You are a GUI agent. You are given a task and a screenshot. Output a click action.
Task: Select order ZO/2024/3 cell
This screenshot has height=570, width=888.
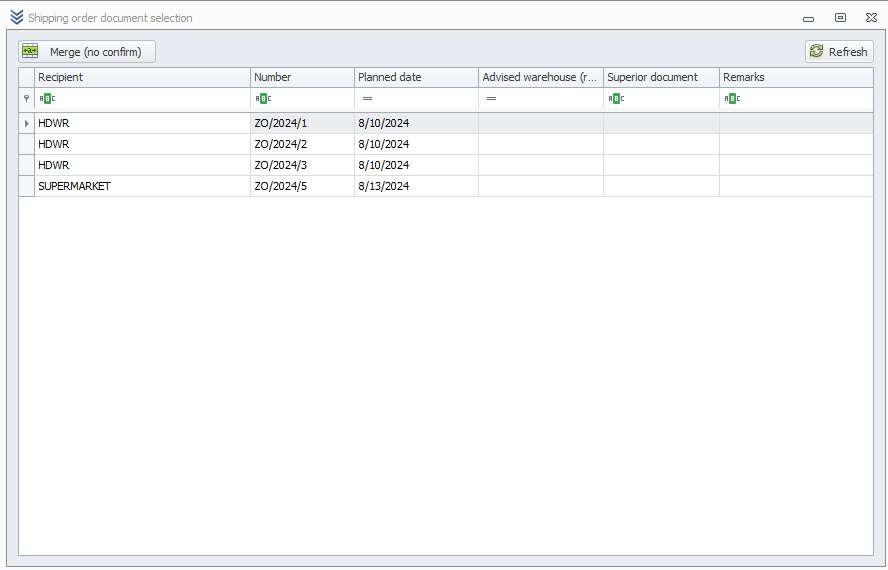point(302,165)
